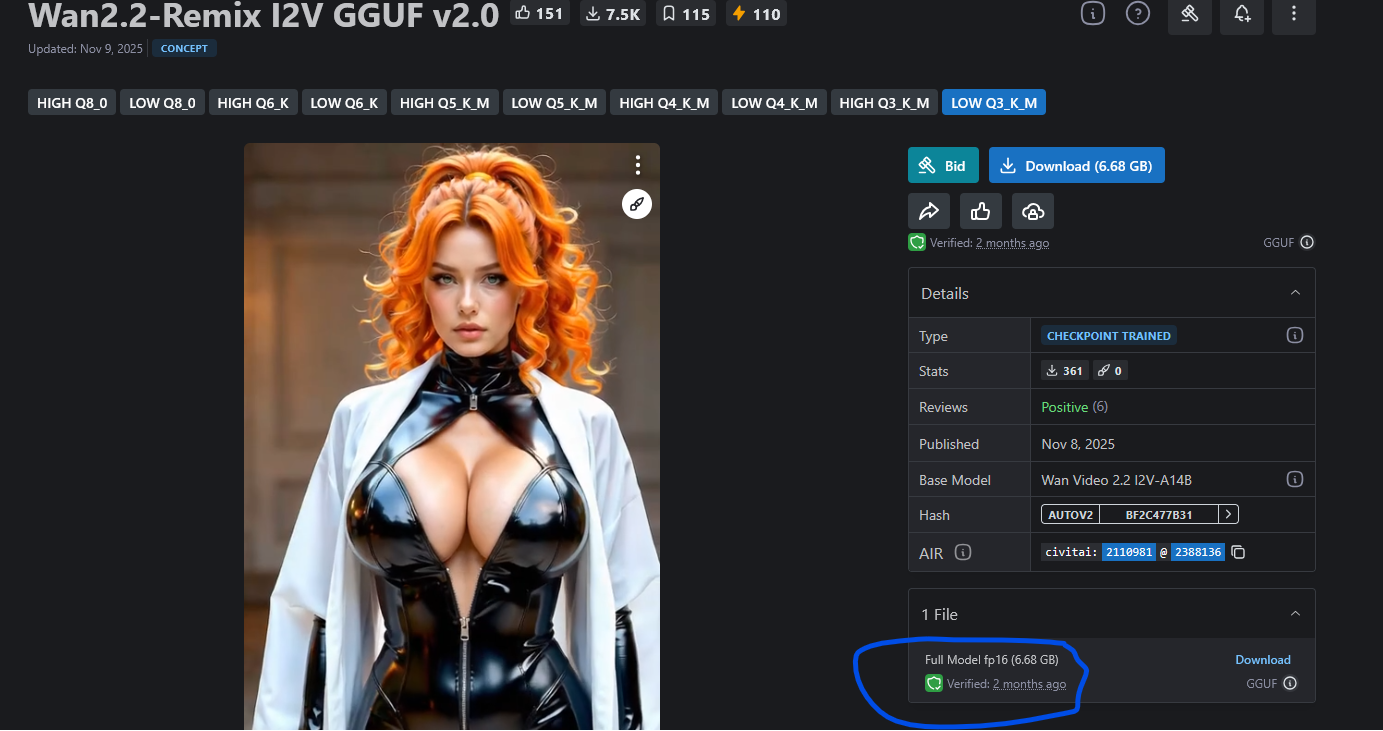1383x731 pixels.
Task: Click the Published date Nov 8, 2025
Action: pyautogui.click(x=1078, y=444)
